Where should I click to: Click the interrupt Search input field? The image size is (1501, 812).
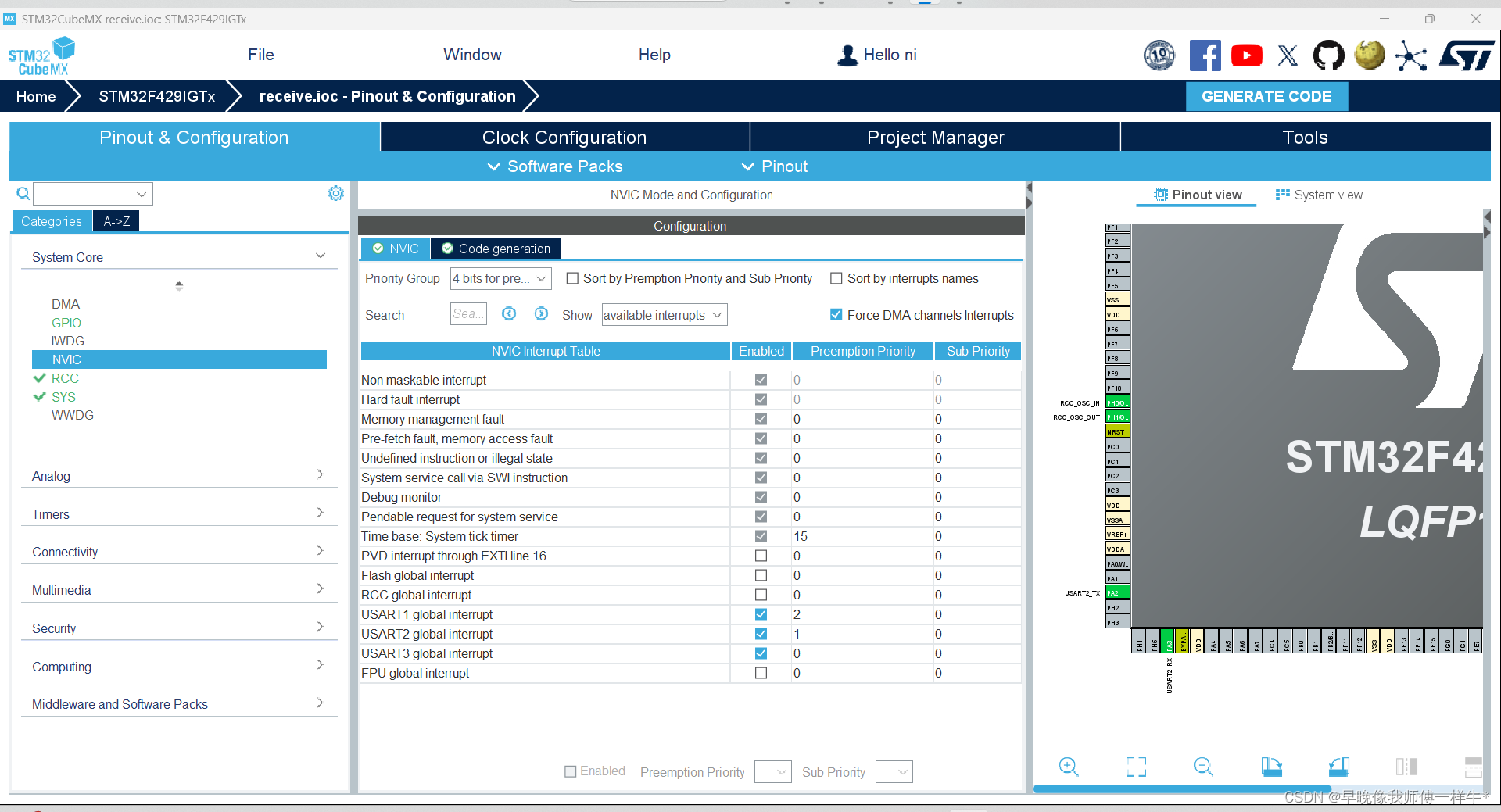coord(468,313)
